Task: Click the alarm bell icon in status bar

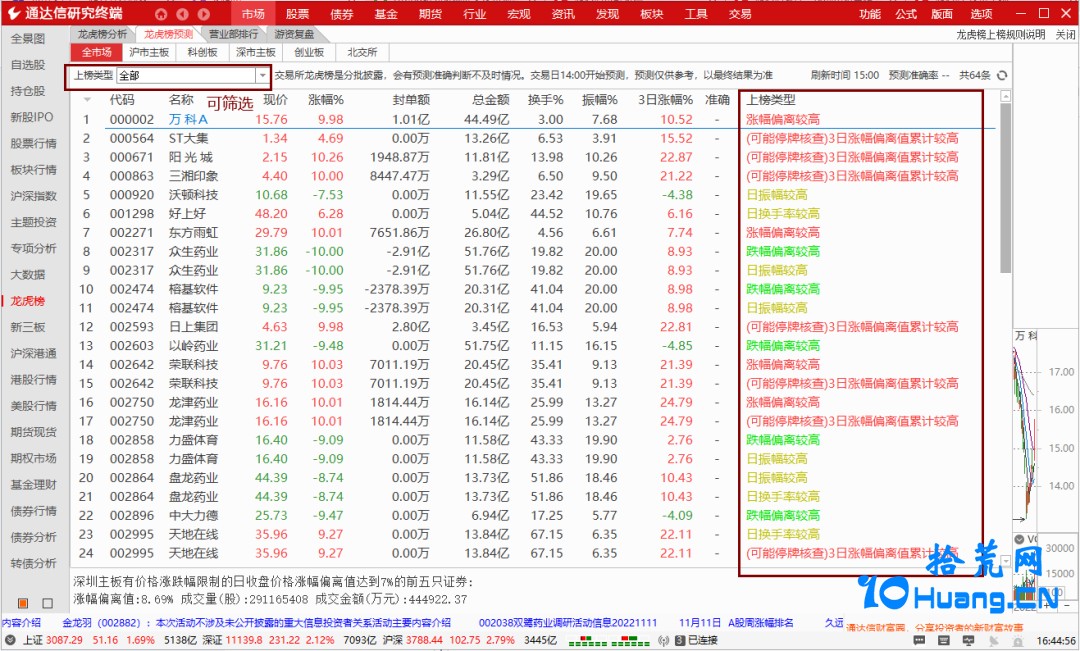Action: 1018,641
